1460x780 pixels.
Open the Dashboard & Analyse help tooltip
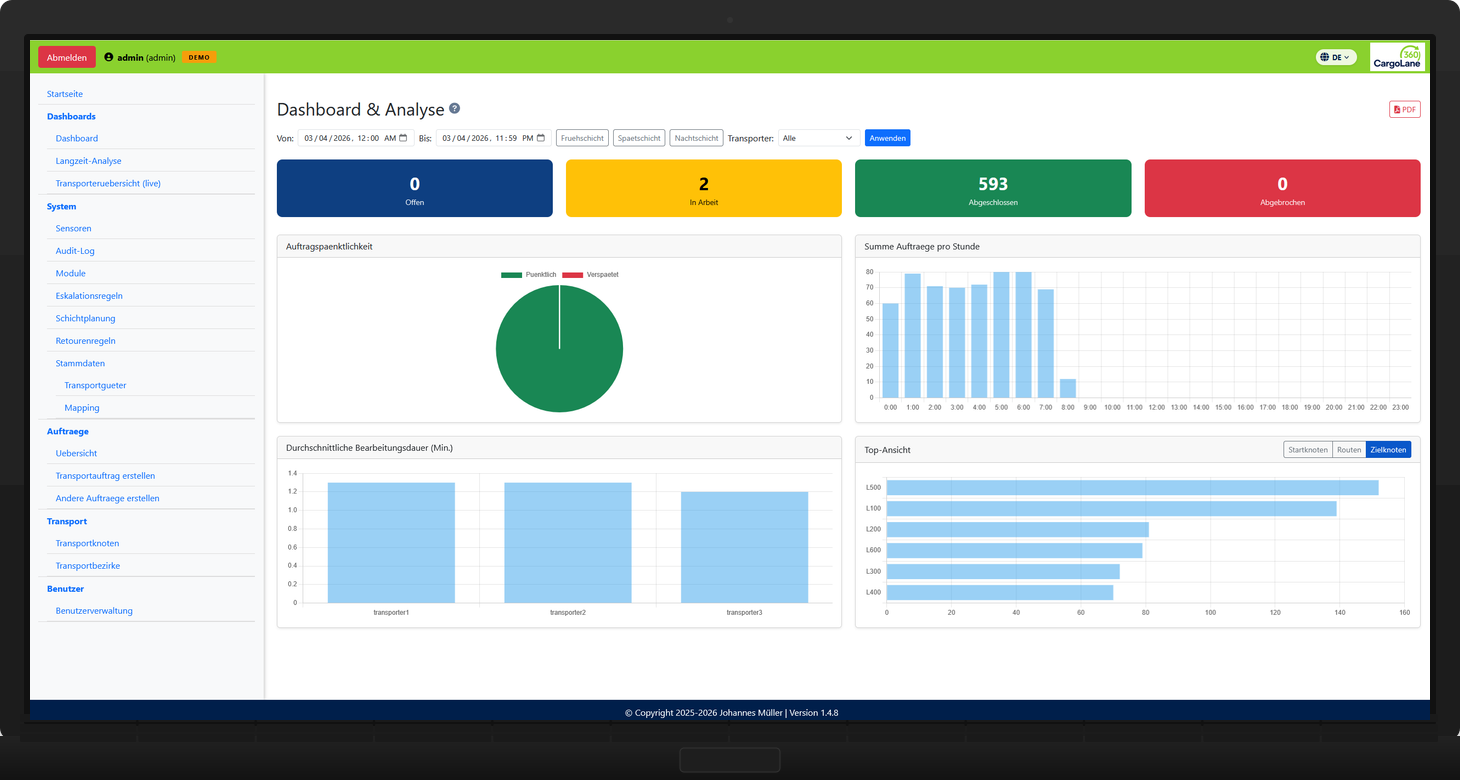click(x=455, y=107)
